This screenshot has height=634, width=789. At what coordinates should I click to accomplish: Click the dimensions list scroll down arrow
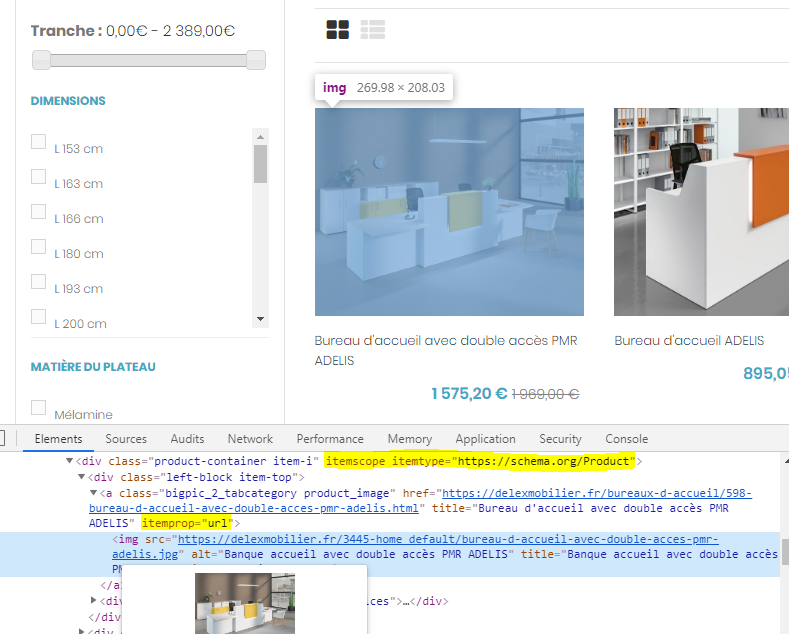pos(260,319)
